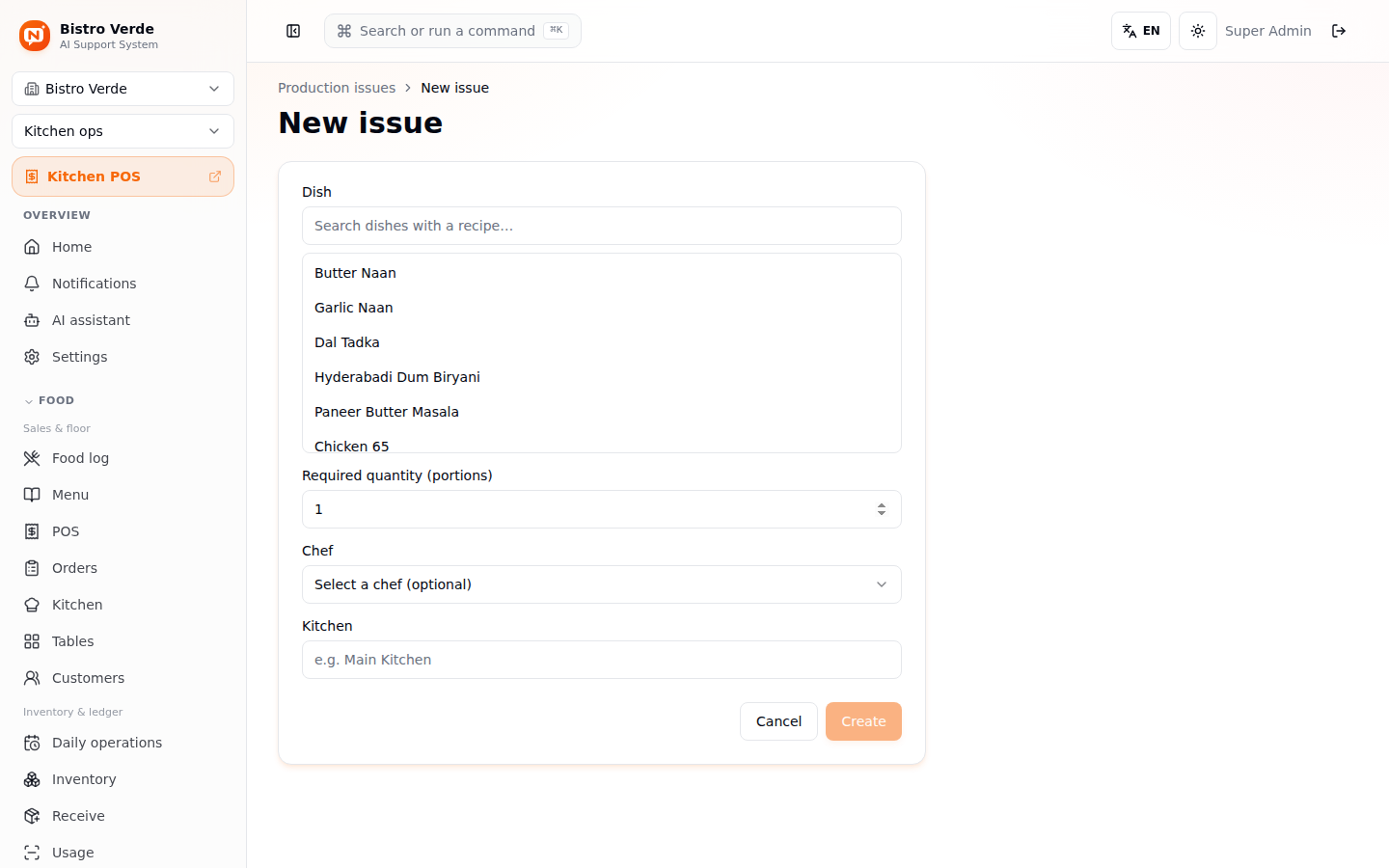The image size is (1389, 868).
Task: Open Kitchen POS external link icon
Action: [x=215, y=176]
